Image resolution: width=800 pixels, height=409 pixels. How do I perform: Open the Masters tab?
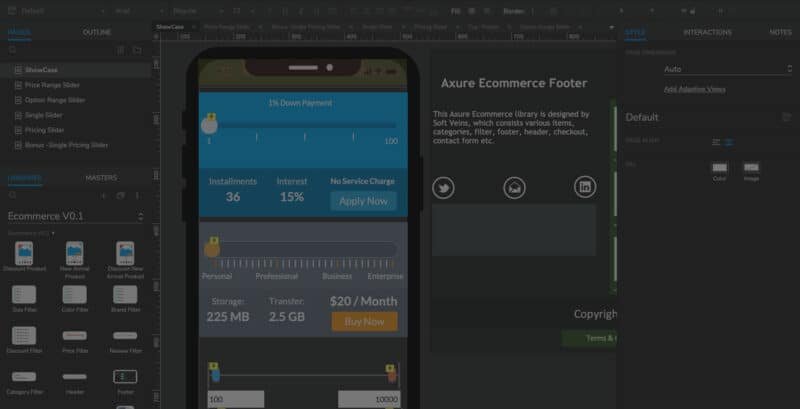[101, 177]
